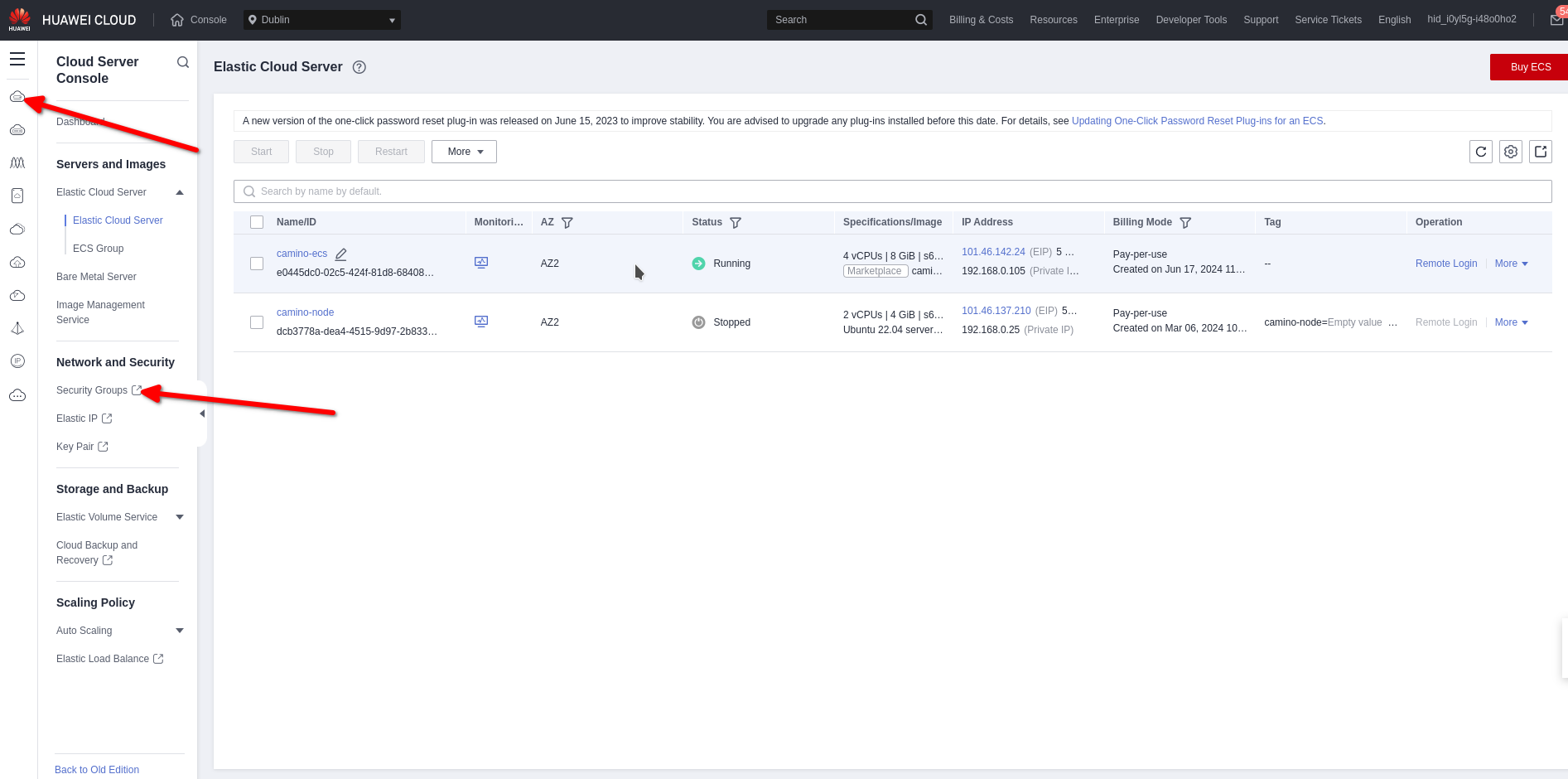Image resolution: width=1568 pixels, height=779 pixels.
Task: Click the search icon in Cloud Server Console
Action: 183,62
